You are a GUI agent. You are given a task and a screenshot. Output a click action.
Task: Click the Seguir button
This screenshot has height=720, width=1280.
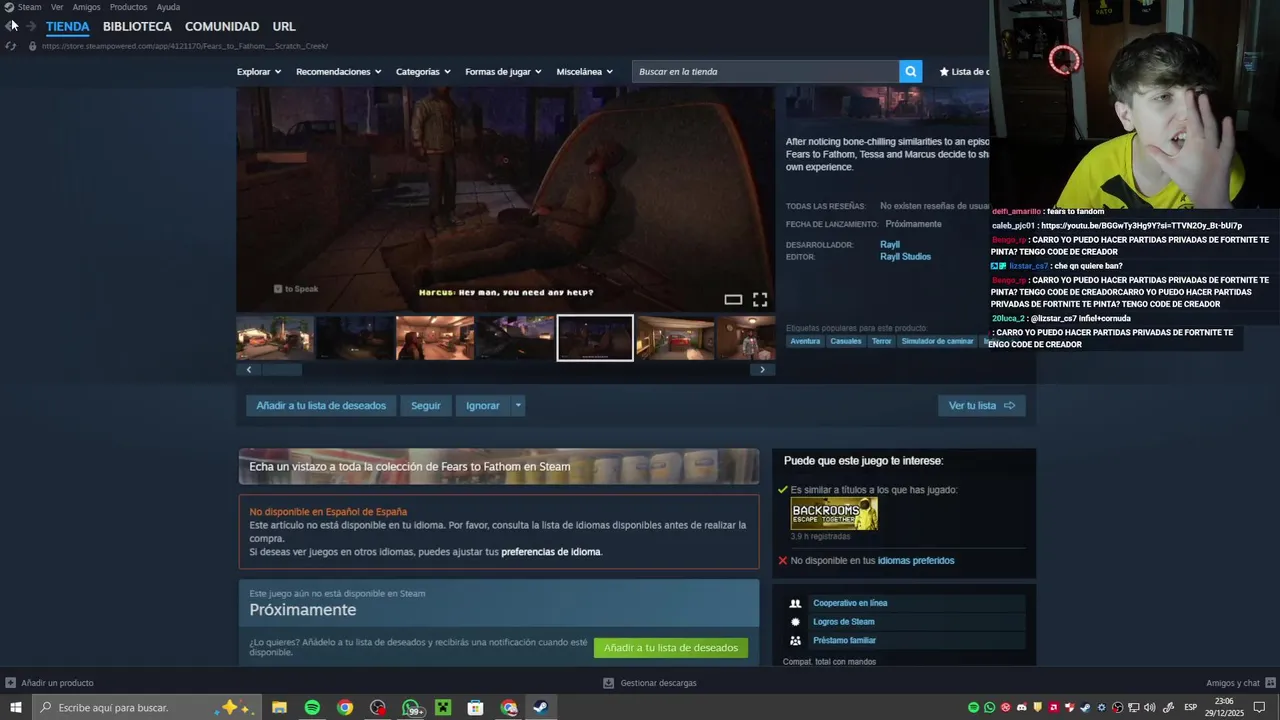(x=426, y=405)
